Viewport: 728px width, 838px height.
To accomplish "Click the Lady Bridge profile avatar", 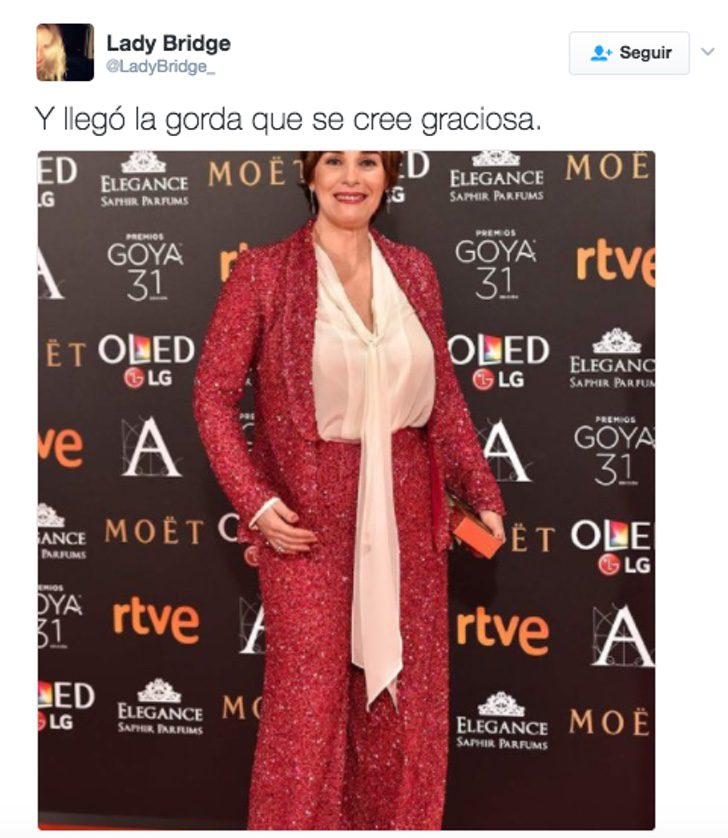I will point(65,52).
